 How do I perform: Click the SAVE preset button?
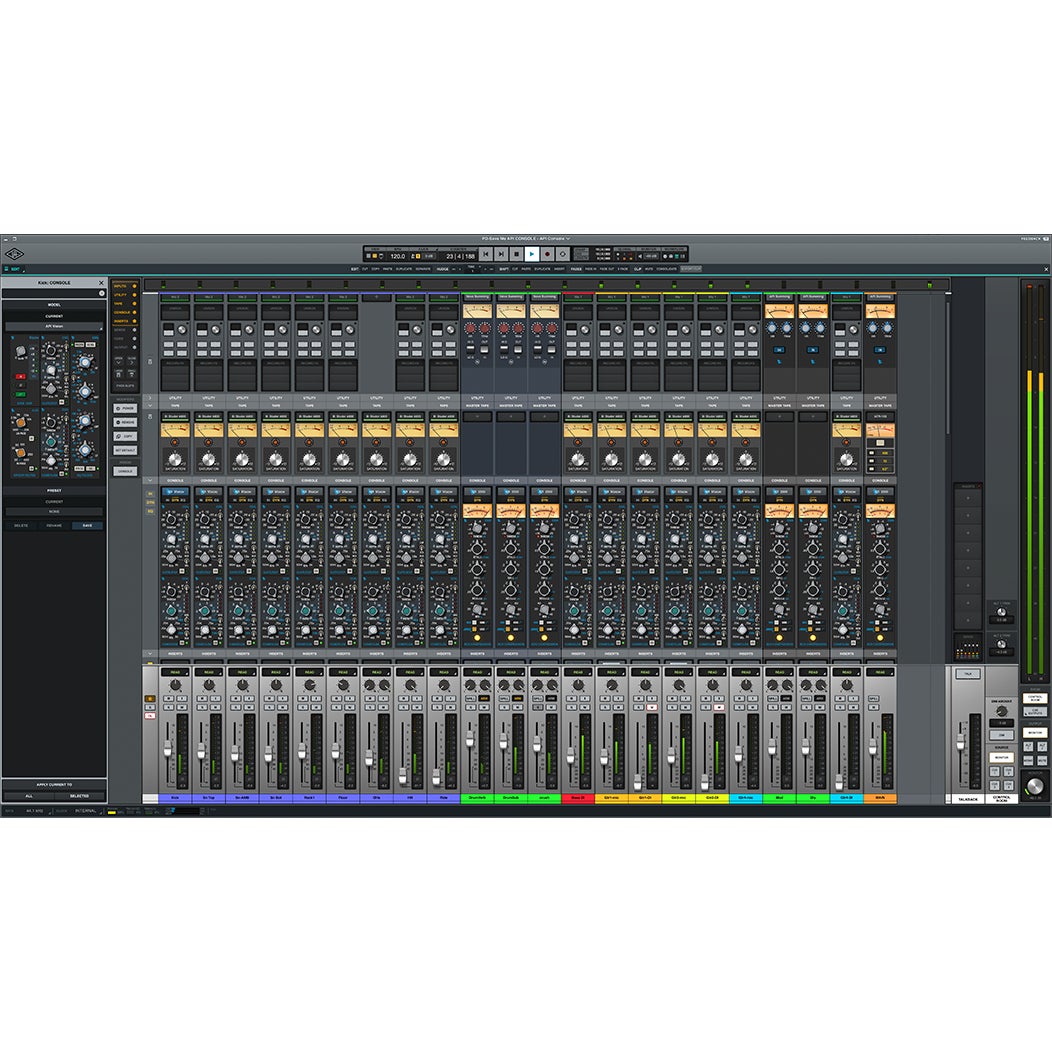[x=87, y=525]
